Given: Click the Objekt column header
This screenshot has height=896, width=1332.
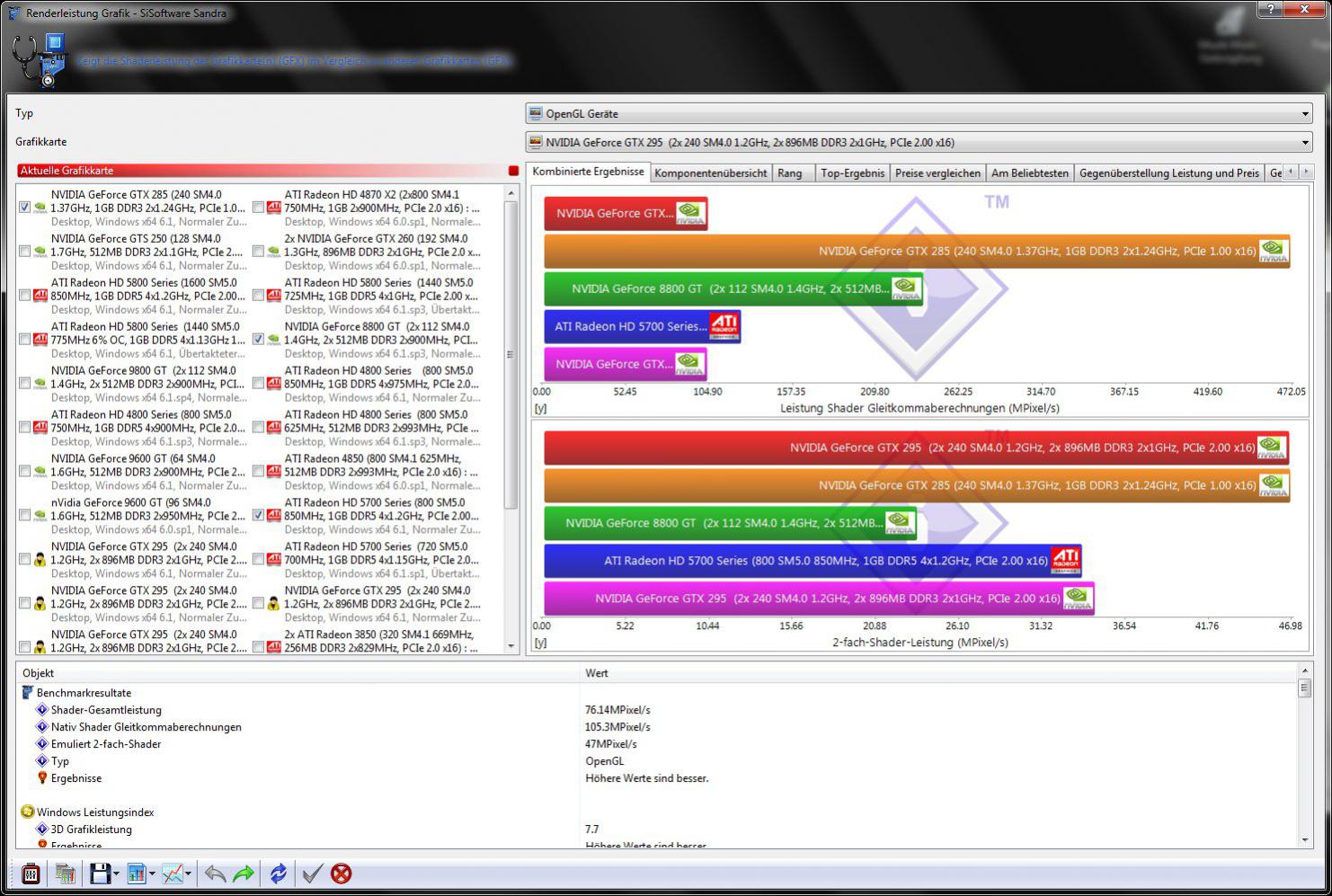Looking at the screenshot, I should click(297, 673).
